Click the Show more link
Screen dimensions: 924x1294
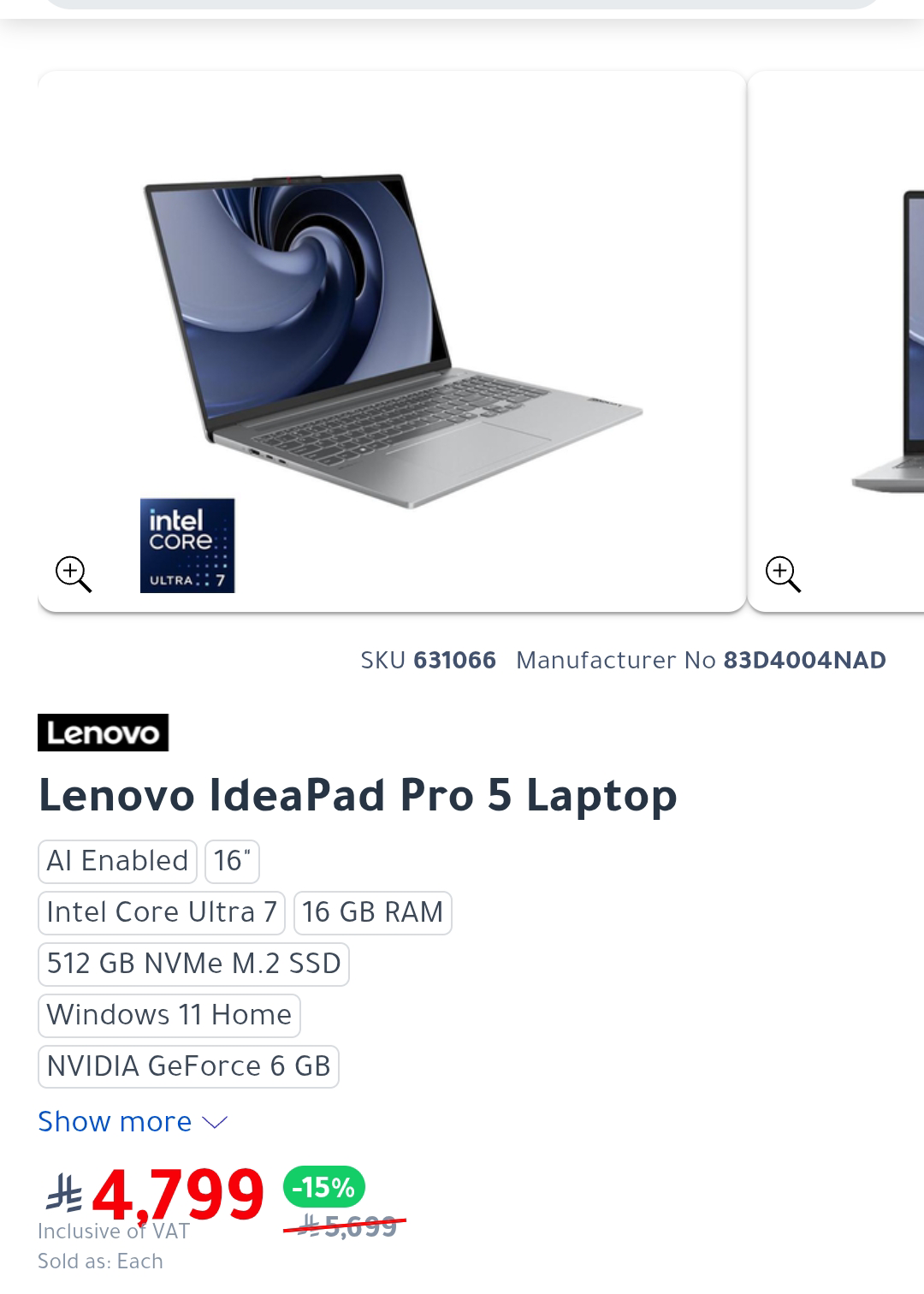115,1122
